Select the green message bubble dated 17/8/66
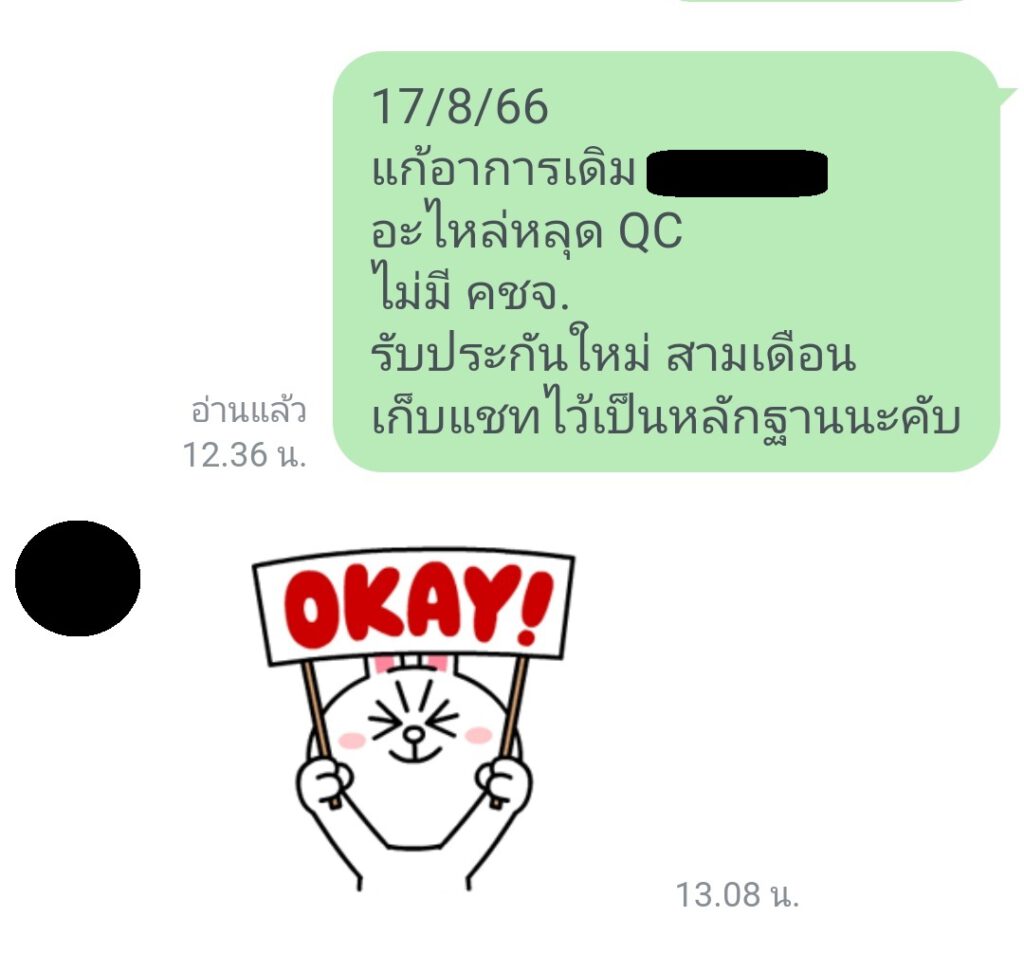The width and height of the screenshot is (1024, 954). pyautogui.click(x=666, y=261)
